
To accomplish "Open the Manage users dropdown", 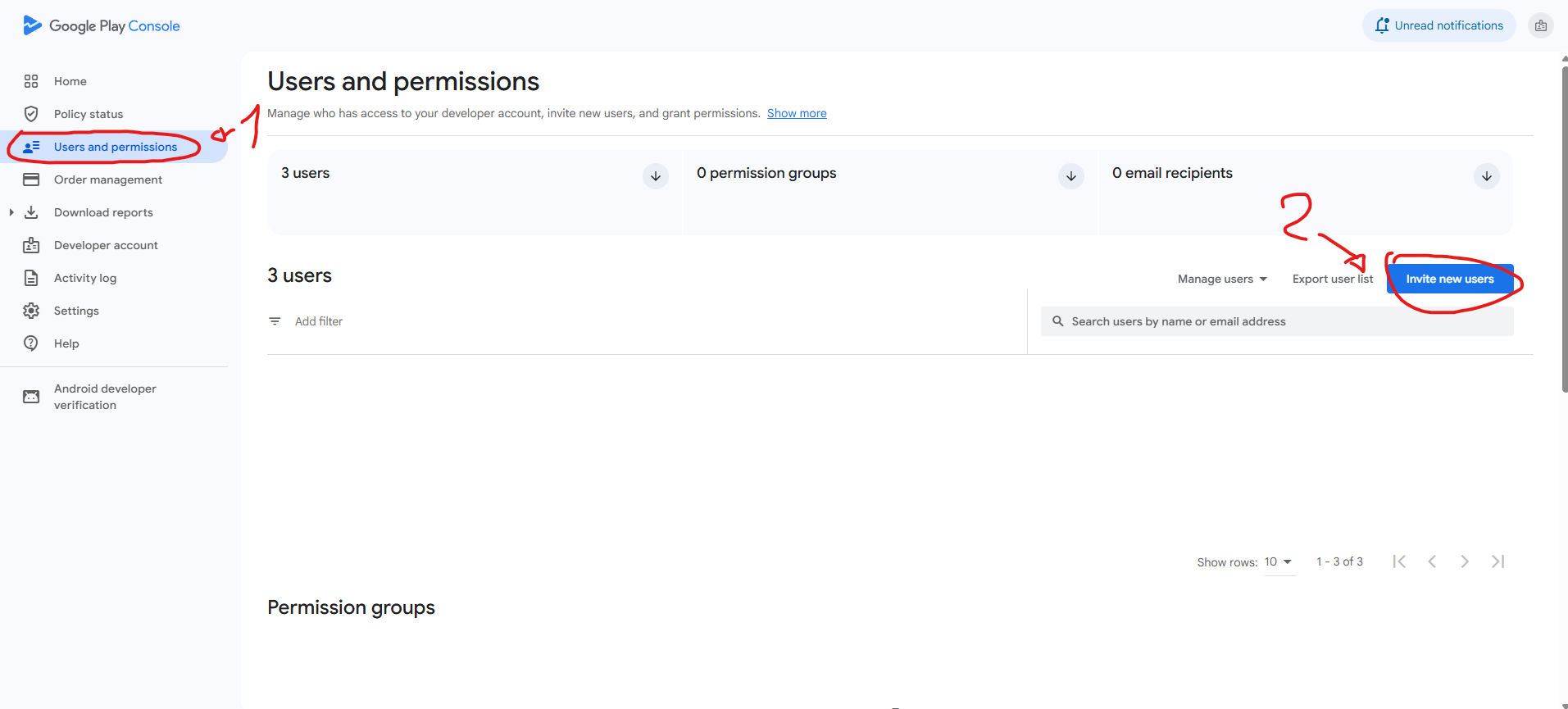I will (x=1222, y=279).
